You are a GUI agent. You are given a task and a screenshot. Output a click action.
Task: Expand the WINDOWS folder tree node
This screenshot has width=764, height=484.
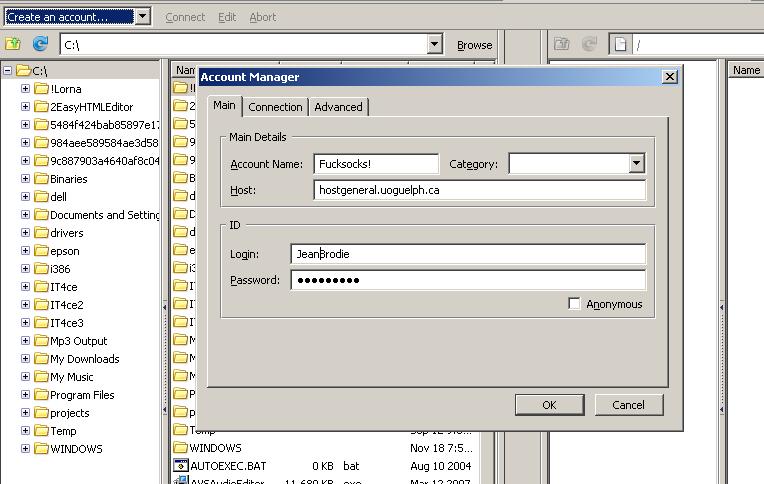(x=25, y=449)
